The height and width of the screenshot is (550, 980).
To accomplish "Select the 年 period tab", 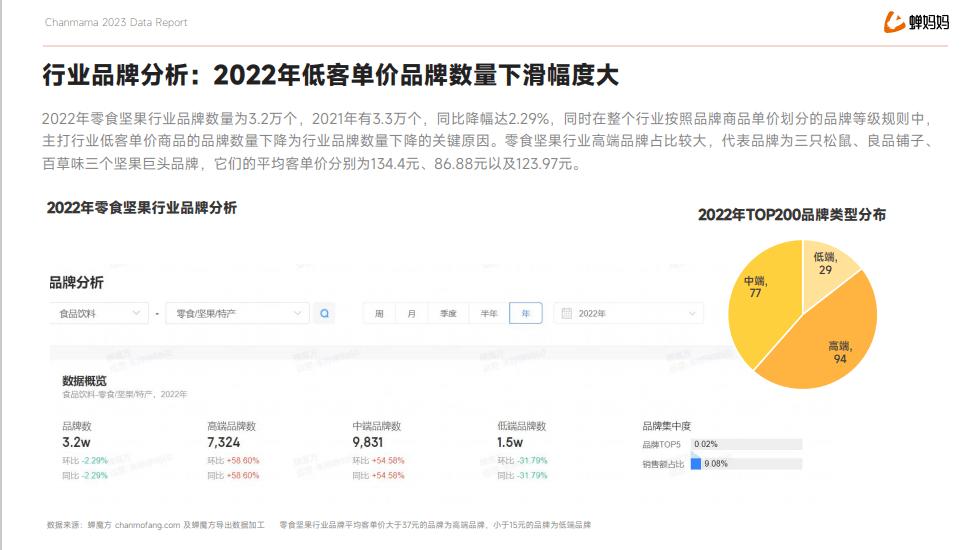I will [x=526, y=313].
